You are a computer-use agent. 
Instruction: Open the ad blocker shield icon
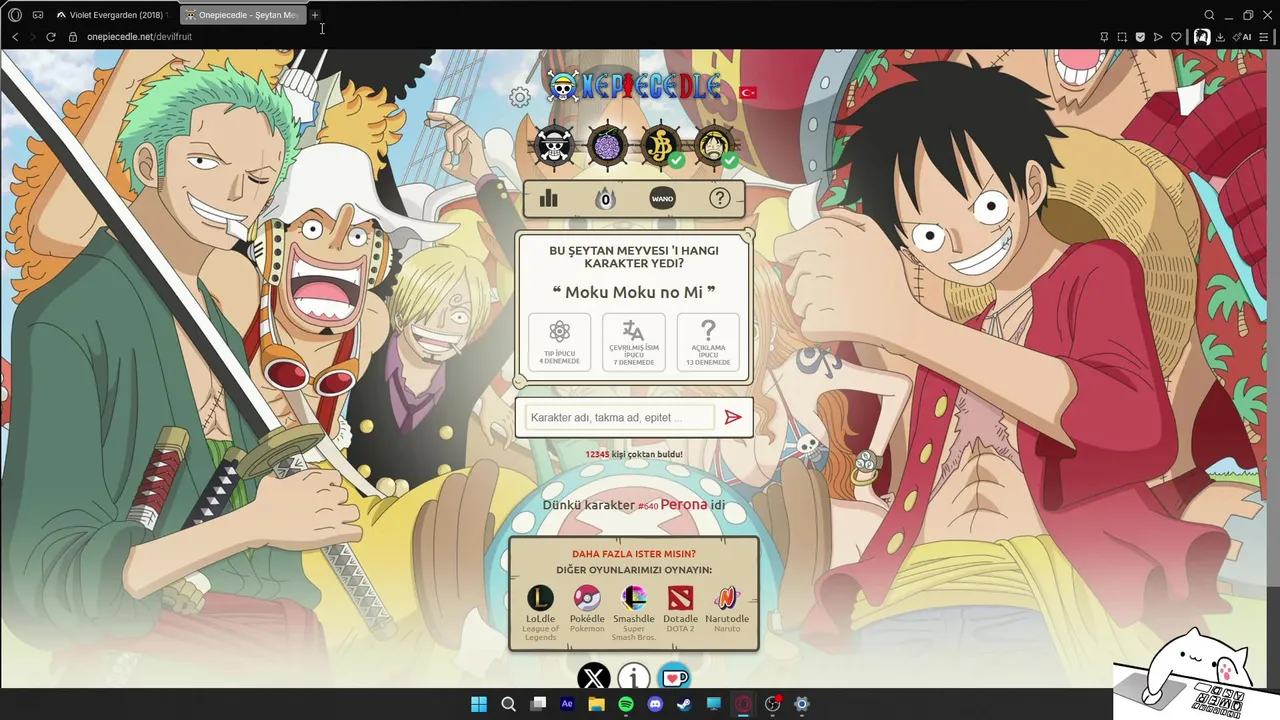click(1140, 37)
